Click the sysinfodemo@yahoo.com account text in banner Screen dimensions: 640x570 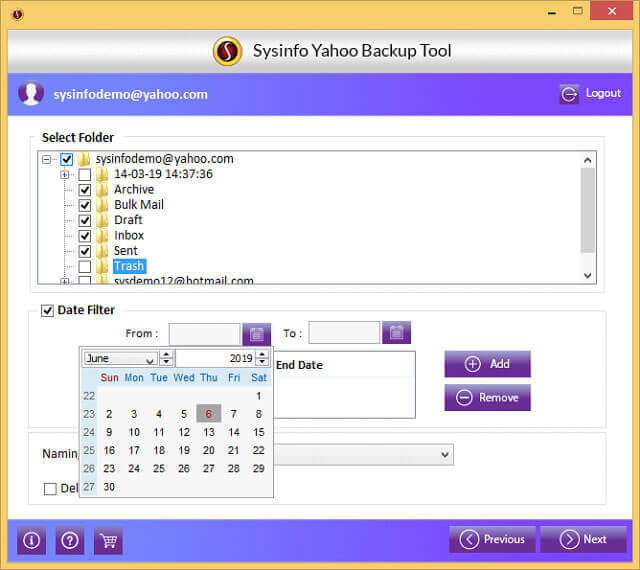(x=131, y=94)
